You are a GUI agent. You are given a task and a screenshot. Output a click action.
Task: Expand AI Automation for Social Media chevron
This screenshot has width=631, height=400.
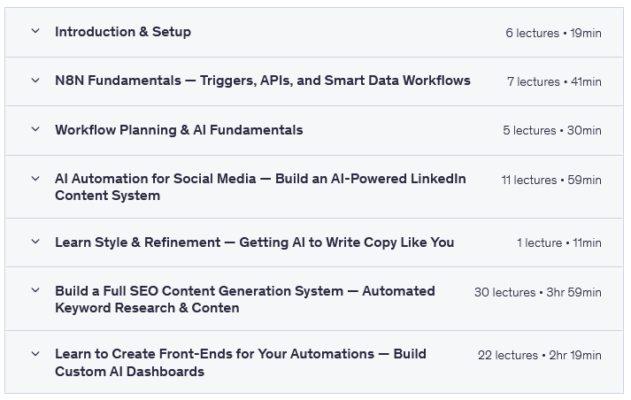36,178
